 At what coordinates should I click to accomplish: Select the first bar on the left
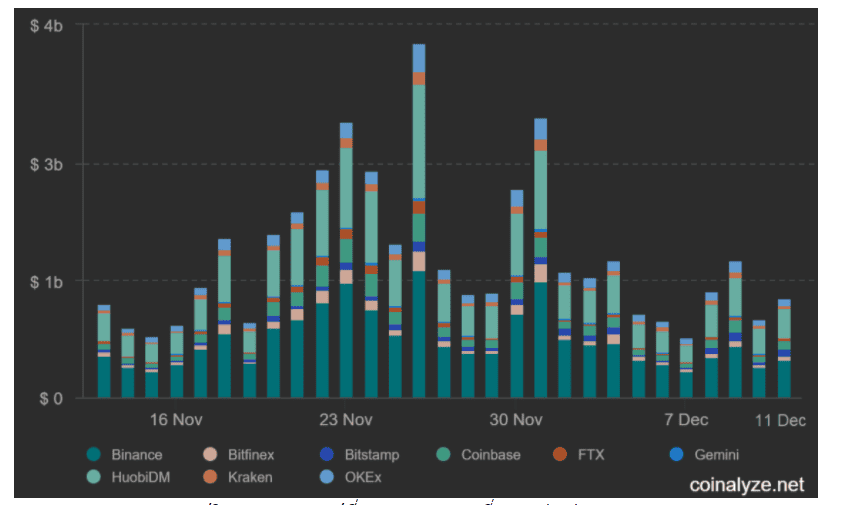pyautogui.click(x=104, y=351)
